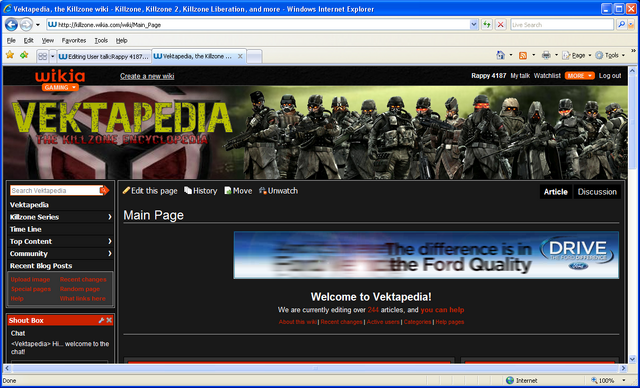Click the What links here link
640x388 pixels.
(x=82, y=299)
